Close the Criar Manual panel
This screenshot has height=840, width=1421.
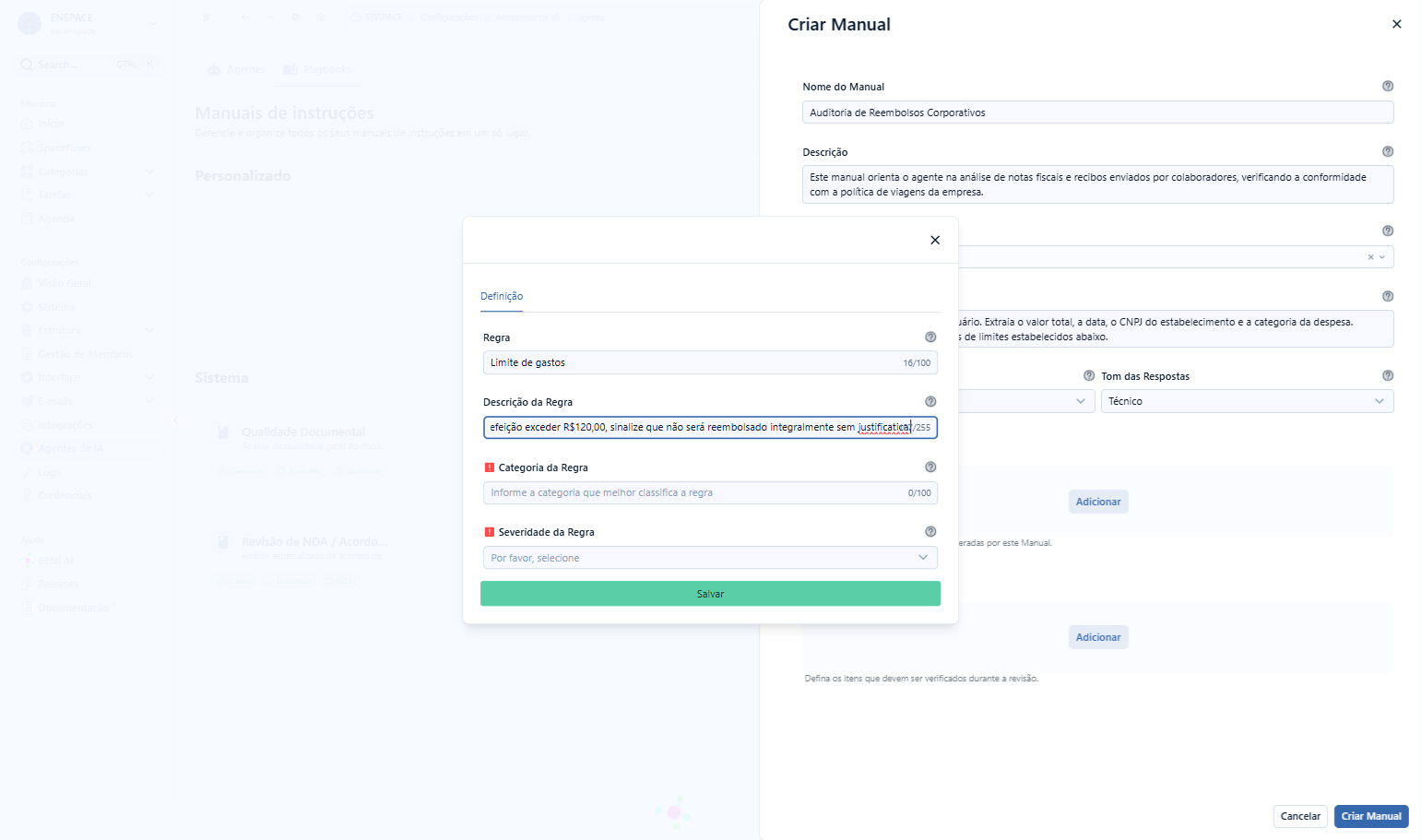1396,24
